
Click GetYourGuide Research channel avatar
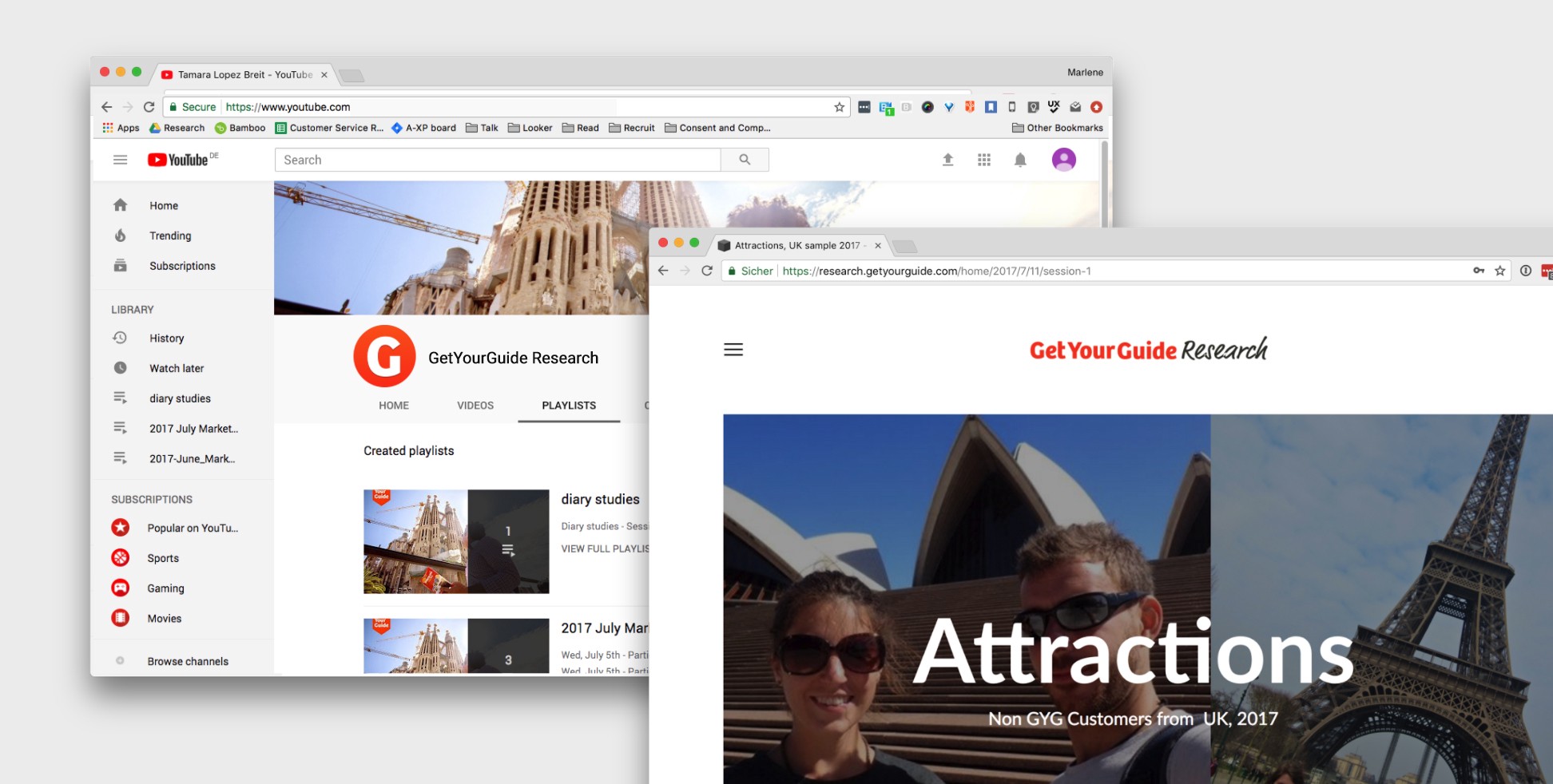click(384, 356)
